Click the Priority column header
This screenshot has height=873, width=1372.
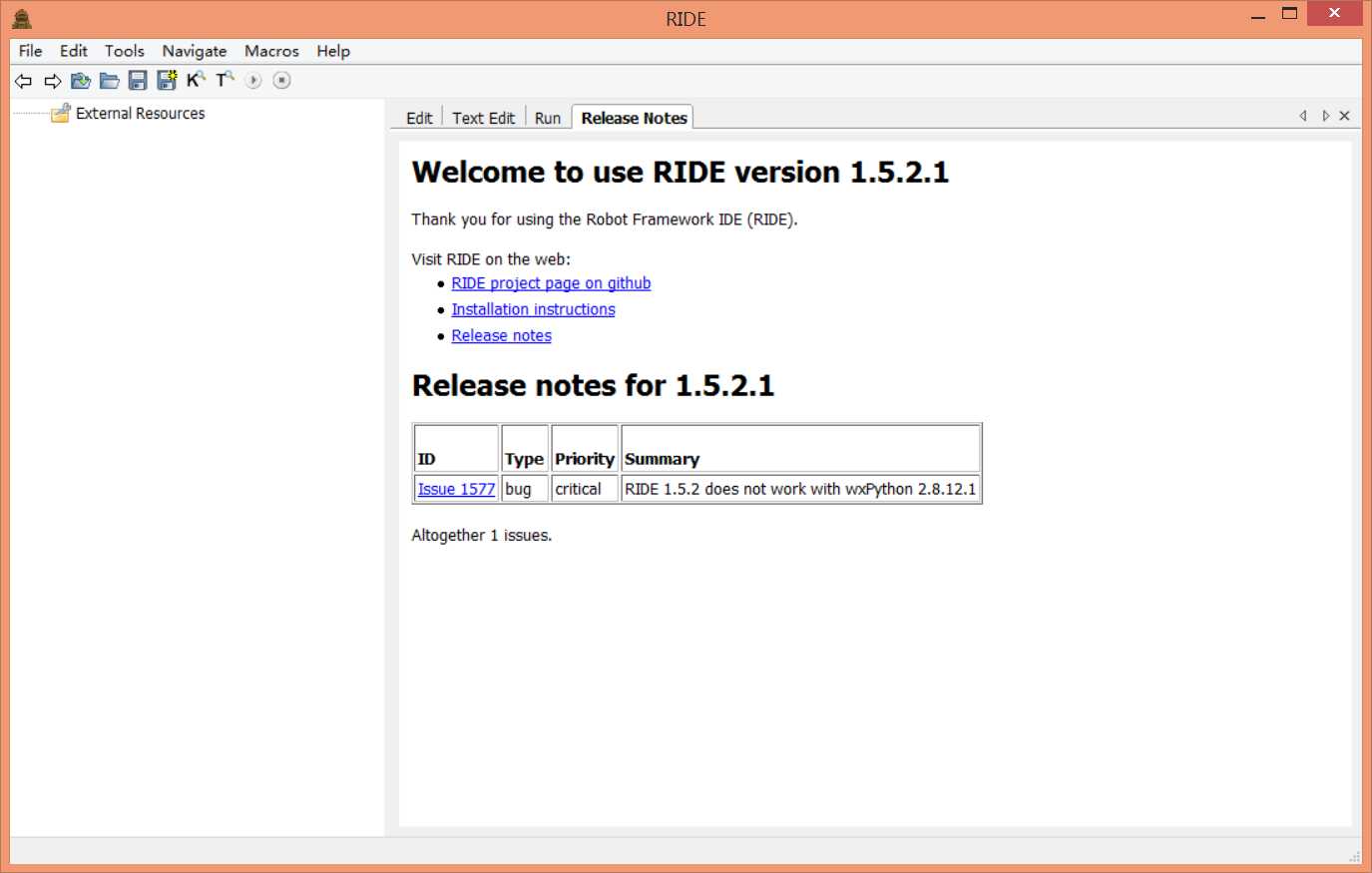585,449
